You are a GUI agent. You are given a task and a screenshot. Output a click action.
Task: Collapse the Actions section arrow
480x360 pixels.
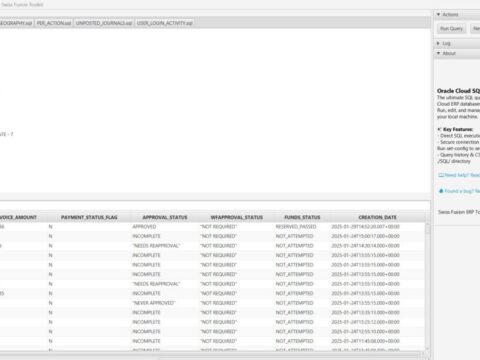(x=438, y=14)
